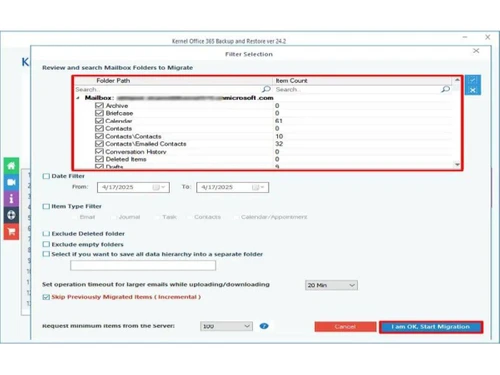
Task: Select Task item type option
Action: [166, 217]
